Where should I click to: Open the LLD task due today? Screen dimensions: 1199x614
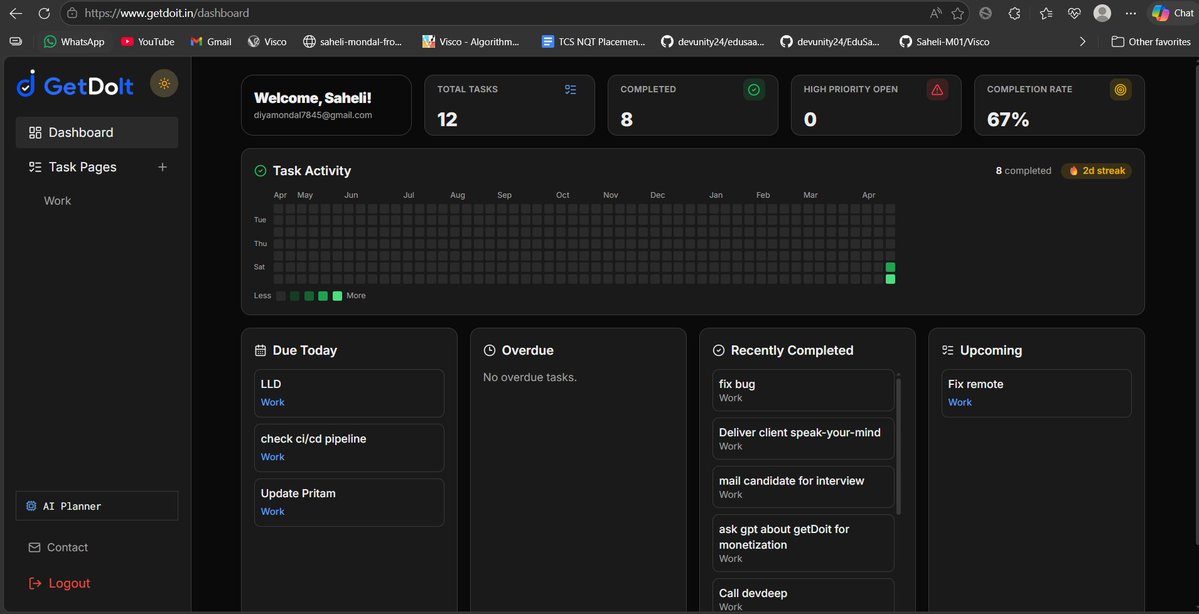pyautogui.click(x=349, y=393)
